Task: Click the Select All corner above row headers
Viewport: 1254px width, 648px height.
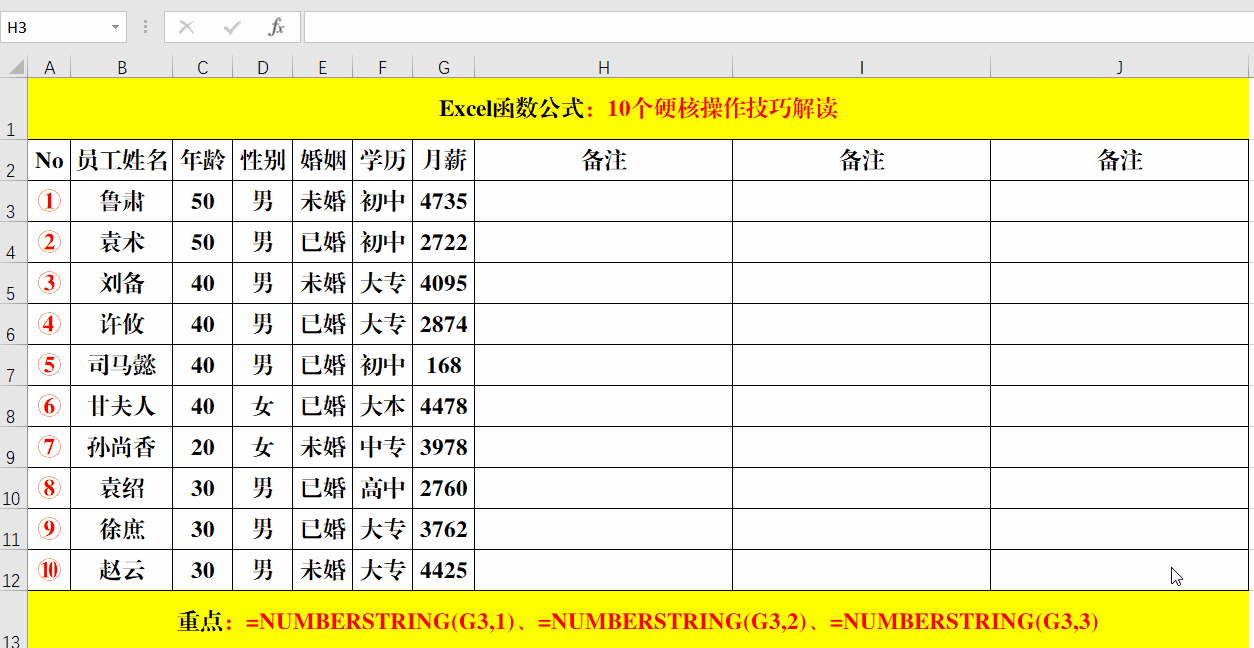Action: 14,67
